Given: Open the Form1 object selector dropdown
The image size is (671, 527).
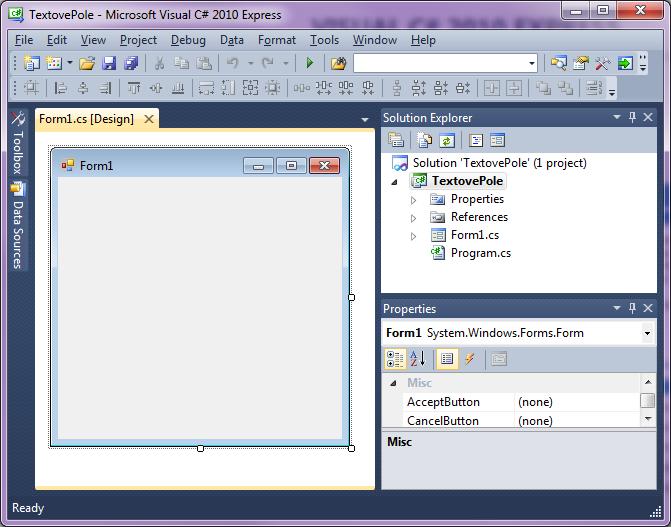Looking at the screenshot, I should point(647,333).
